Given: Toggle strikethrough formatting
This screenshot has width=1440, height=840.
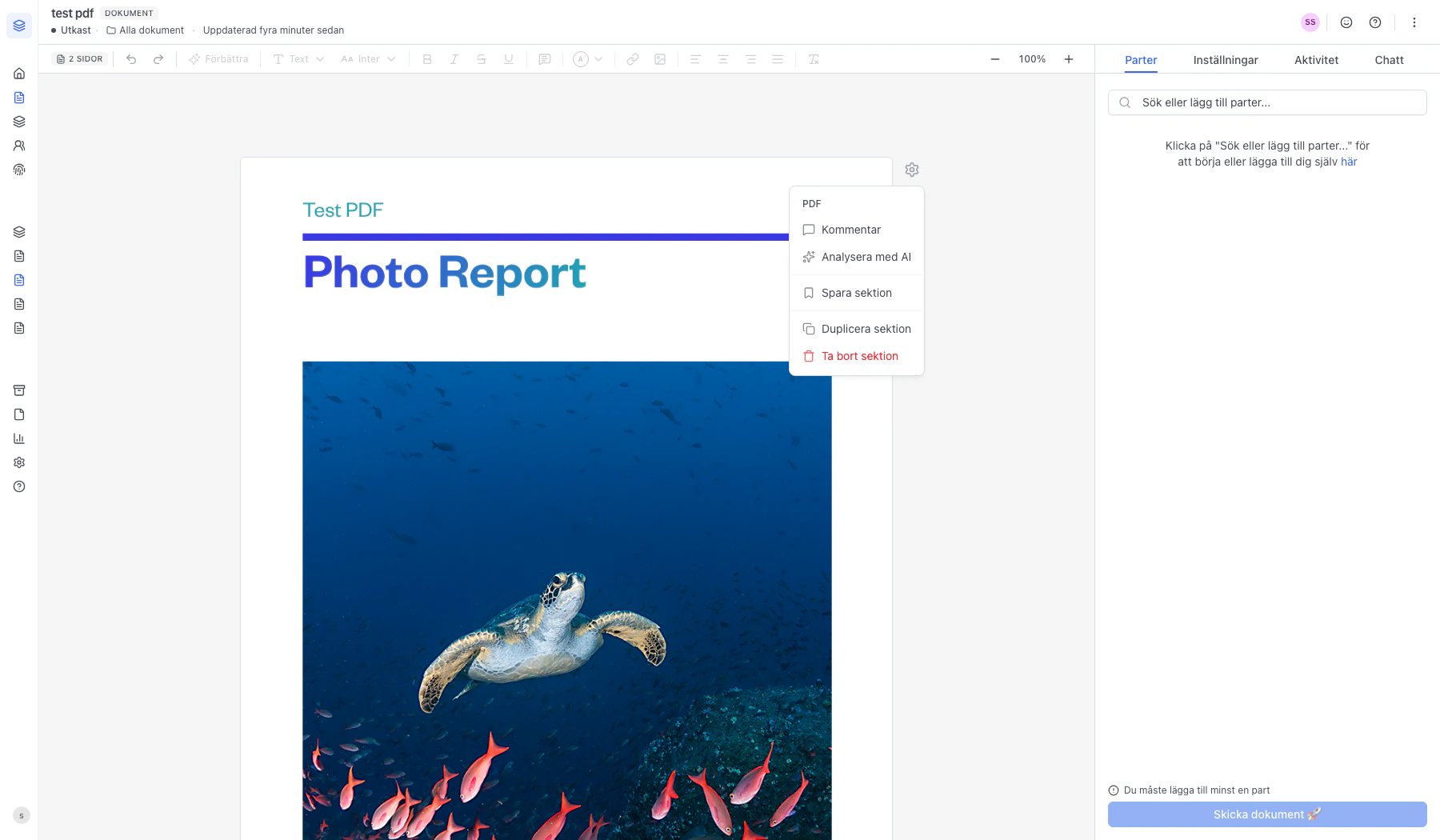Looking at the screenshot, I should tap(482, 59).
